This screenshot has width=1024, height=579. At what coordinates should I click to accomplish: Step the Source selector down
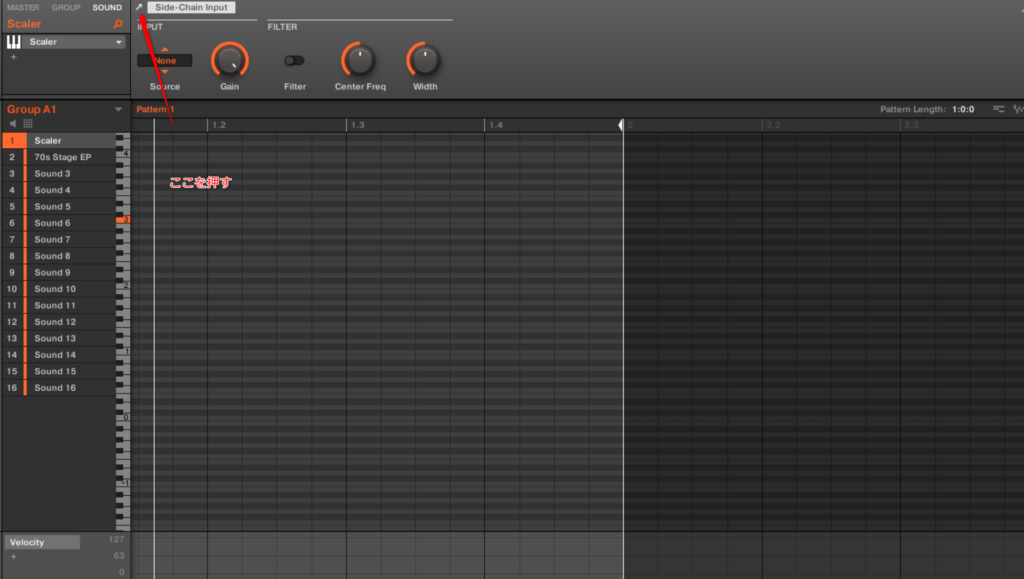(x=165, y=71)
